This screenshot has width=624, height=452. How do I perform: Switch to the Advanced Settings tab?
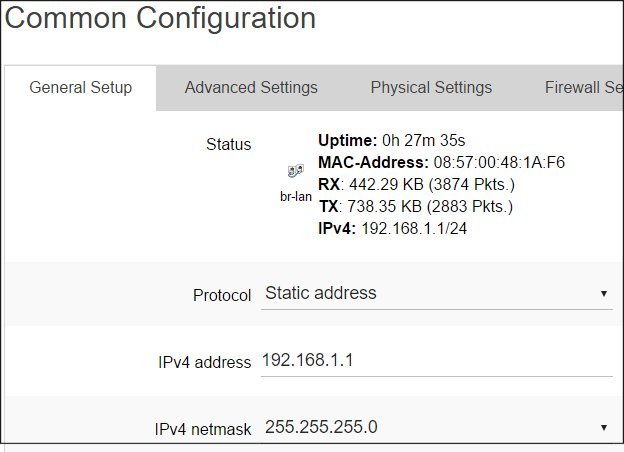point(251,88)
